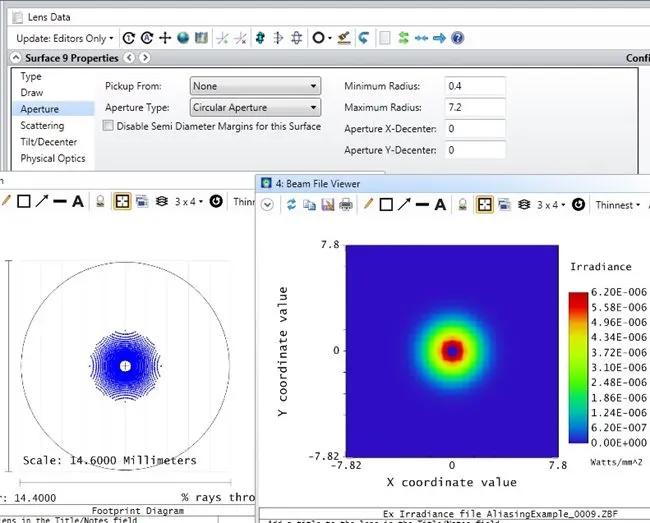The height and width of the screenshot is (523, 650).
Task: Click the teal double-arrow tilt/decenter icon
Action: (x=260, y=38)
